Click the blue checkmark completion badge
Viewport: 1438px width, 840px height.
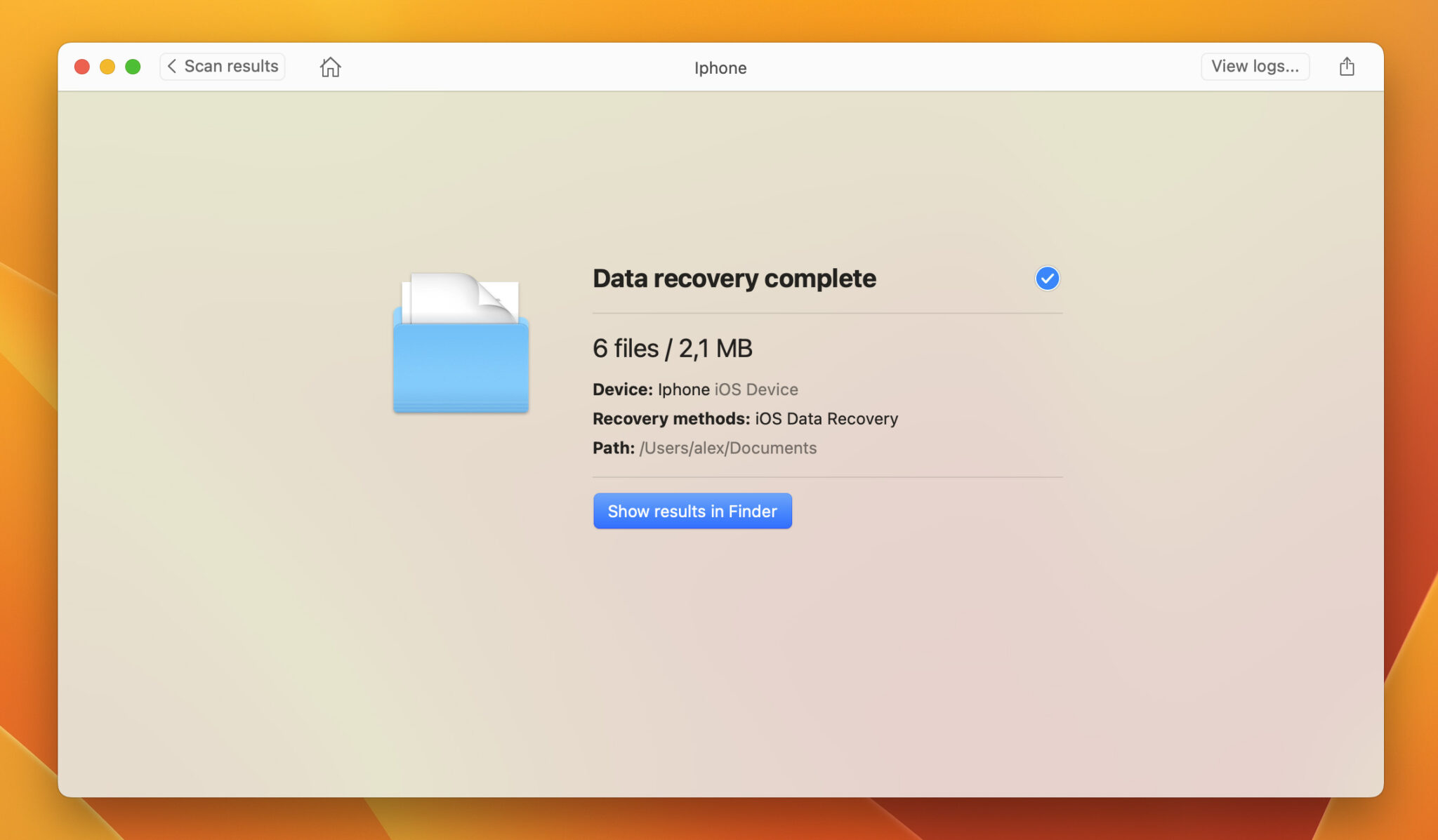click(1046, 279)
